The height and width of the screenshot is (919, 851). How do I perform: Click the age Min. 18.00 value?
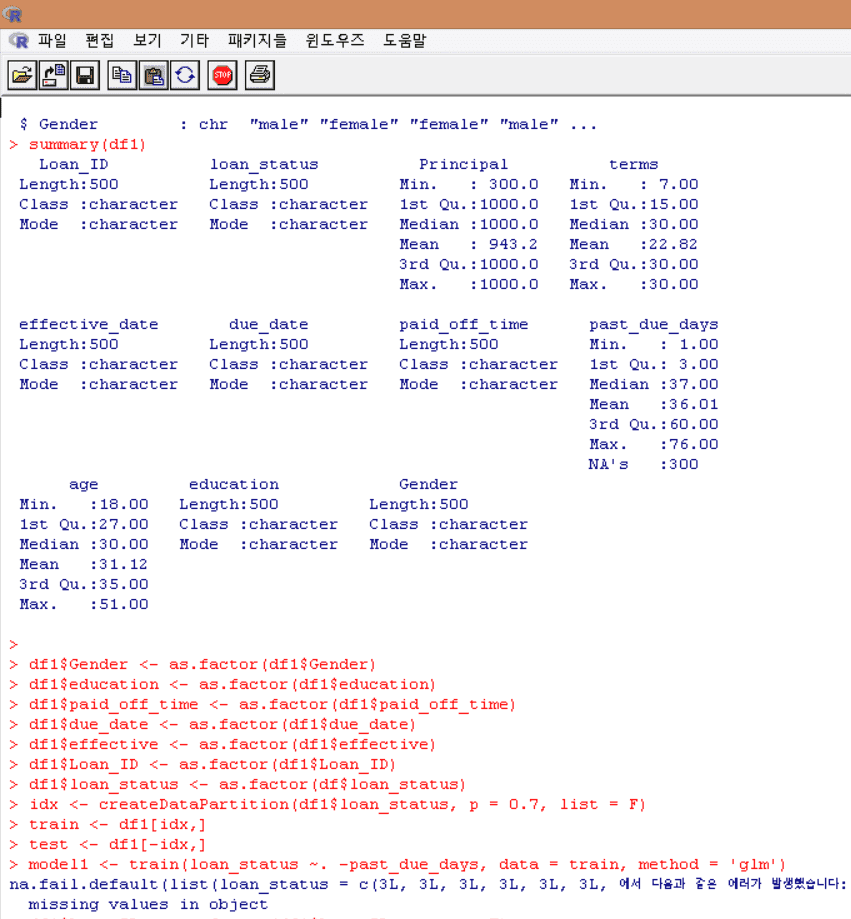(124, 505)
